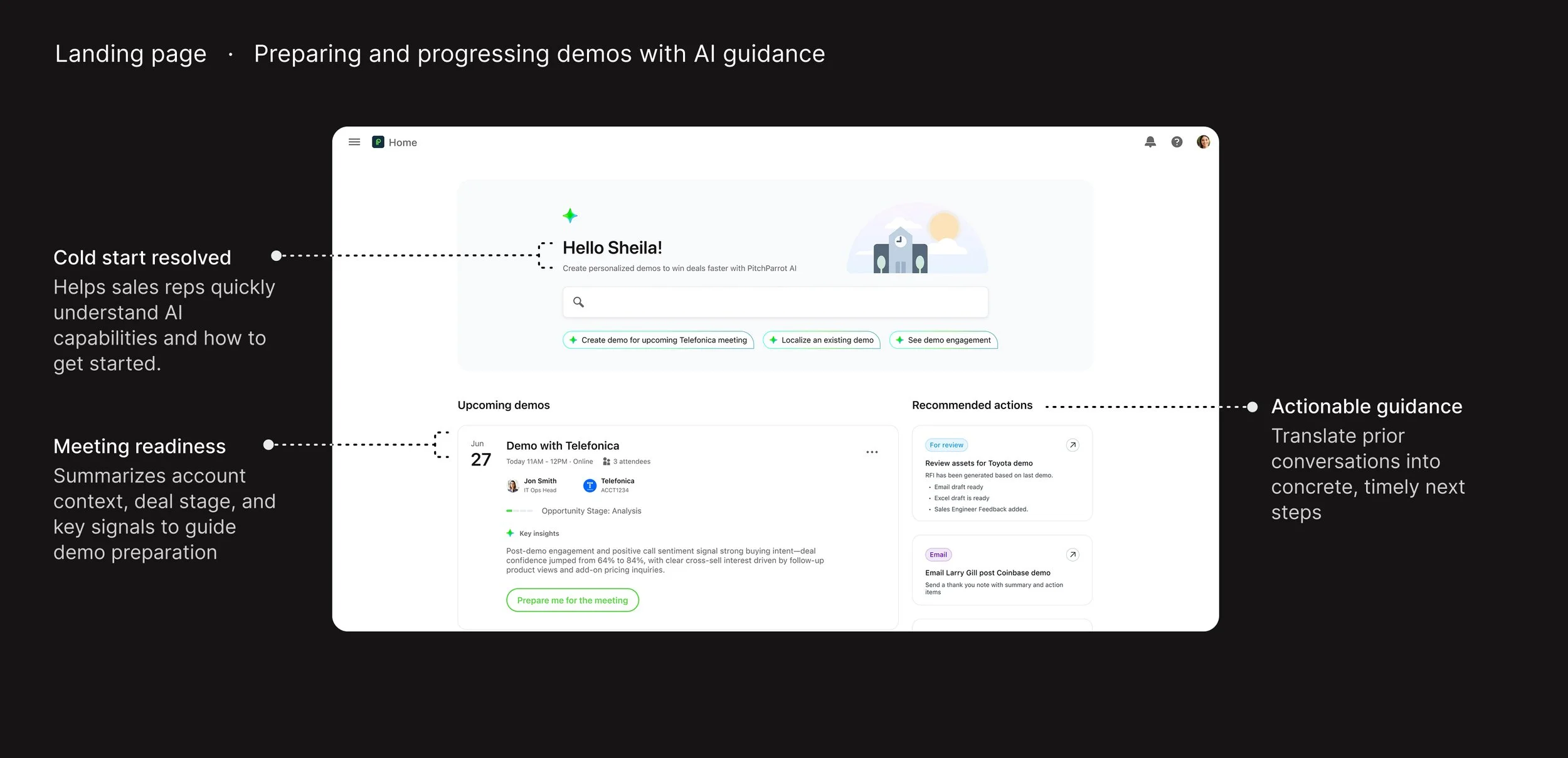Click the search magnifier icon
1568x758 pixels.
coord(578,302)
